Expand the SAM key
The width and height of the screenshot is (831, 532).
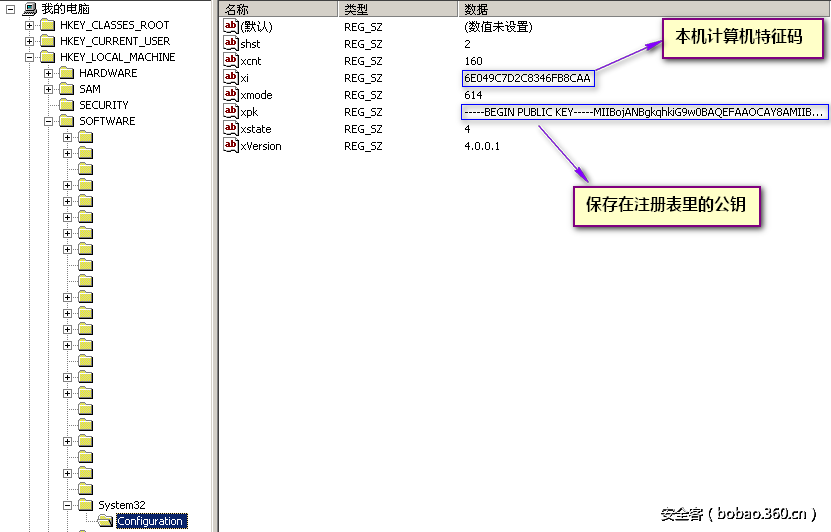coord(48,89)
